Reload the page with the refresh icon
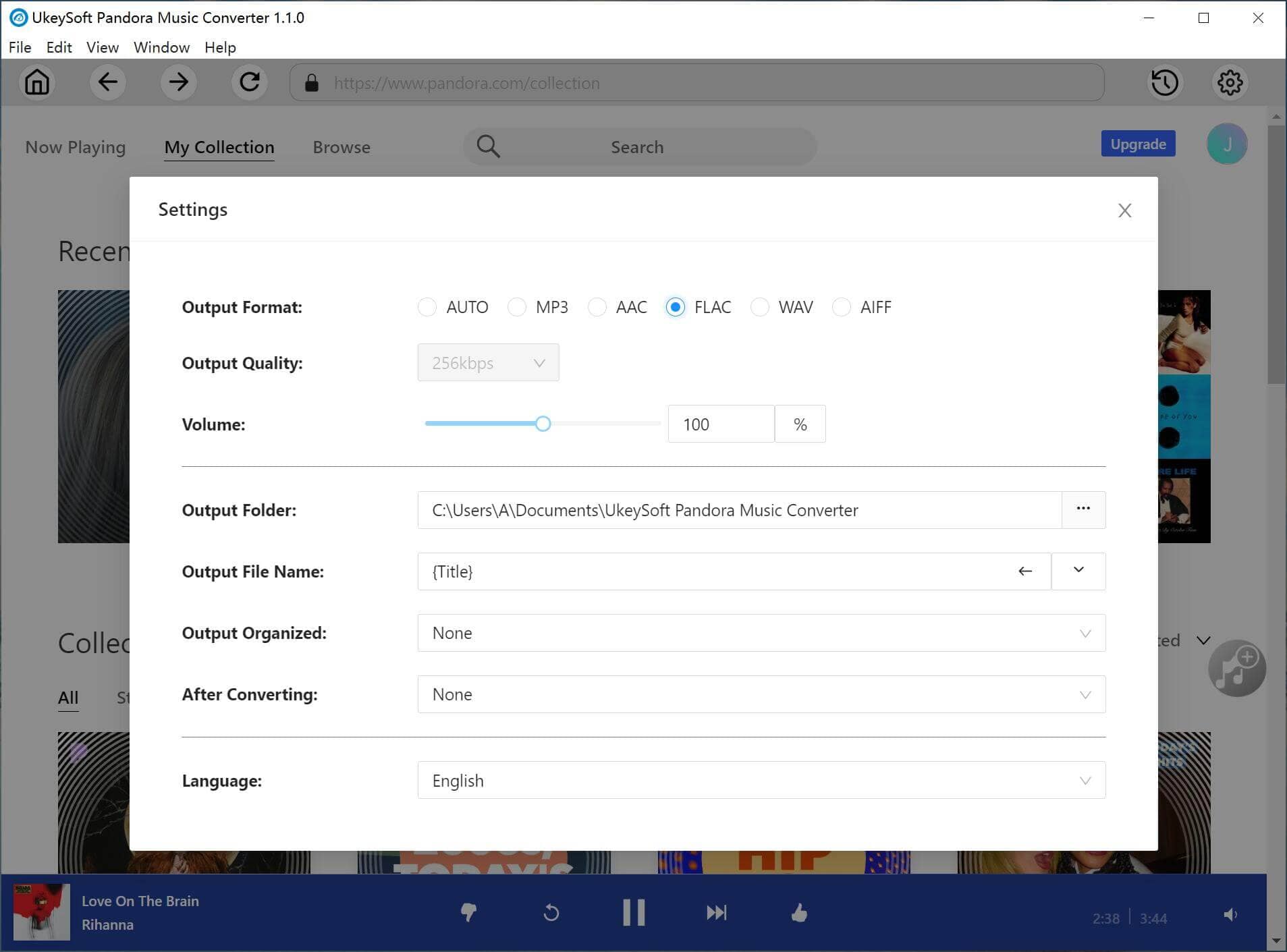 coord(249,82)
